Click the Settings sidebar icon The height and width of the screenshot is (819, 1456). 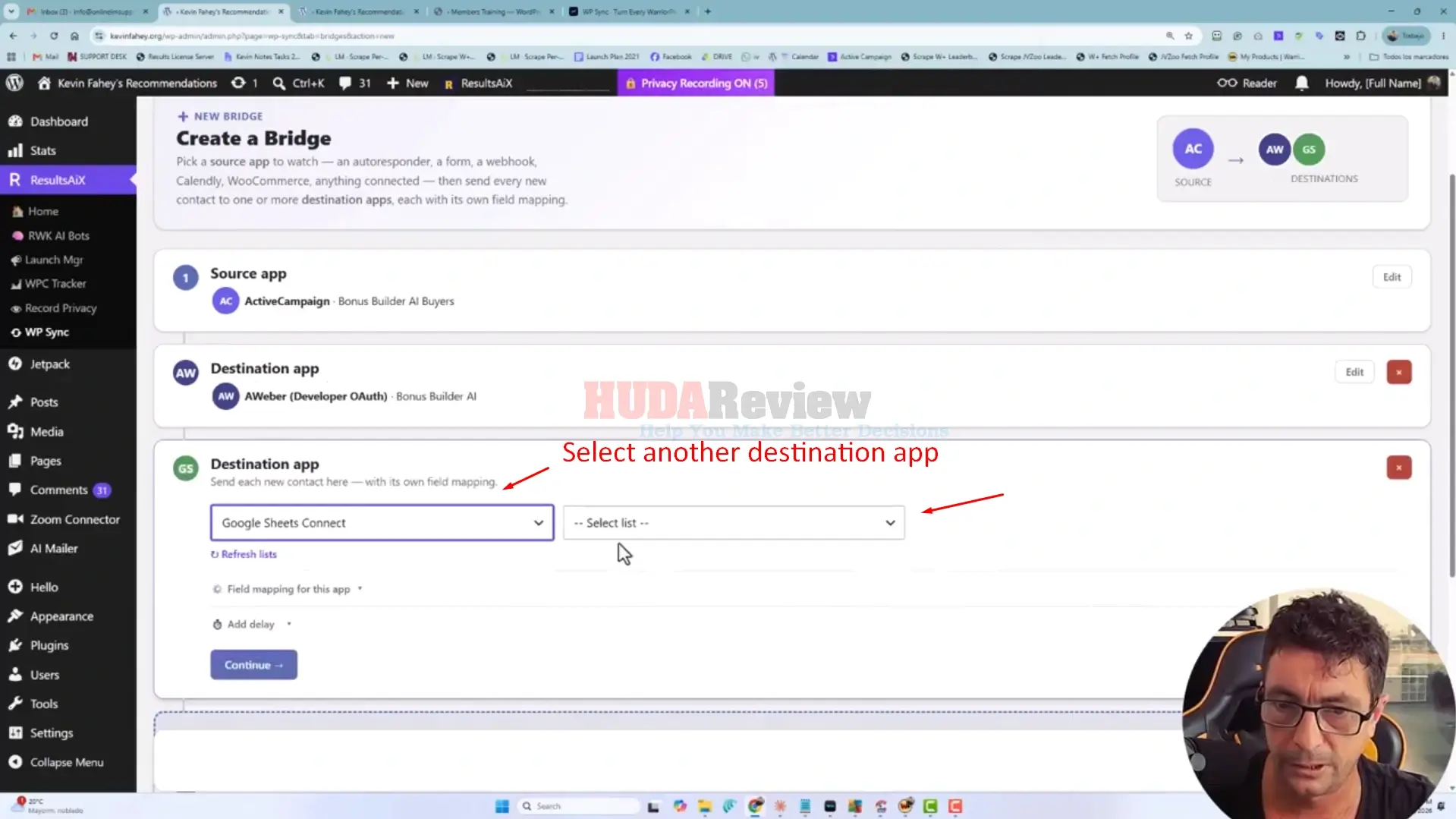(15, 732)
